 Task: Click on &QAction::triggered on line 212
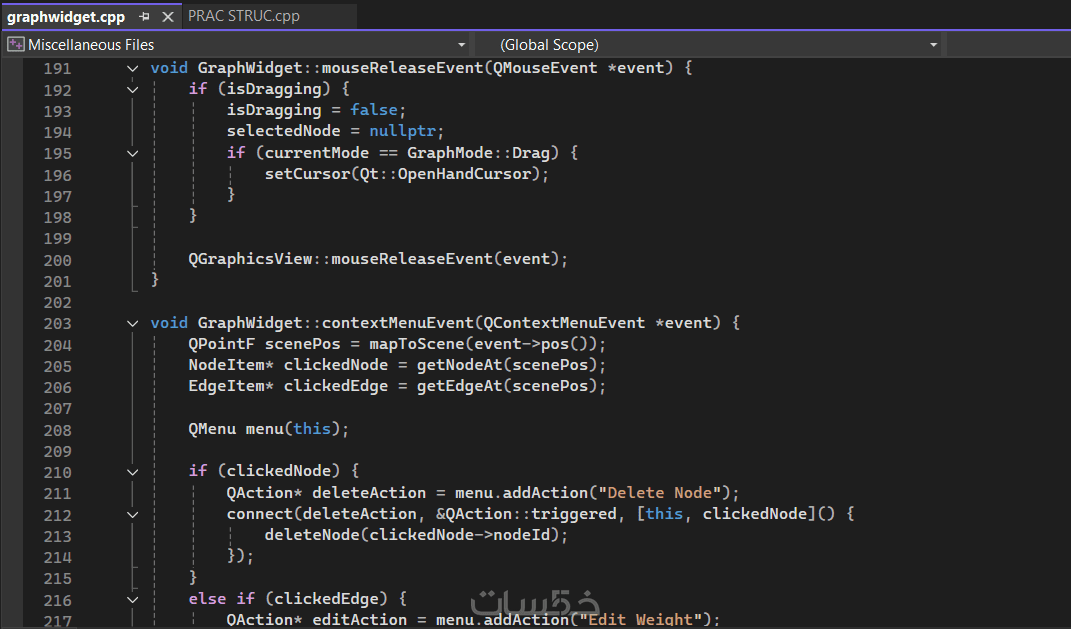click(526, 514)
